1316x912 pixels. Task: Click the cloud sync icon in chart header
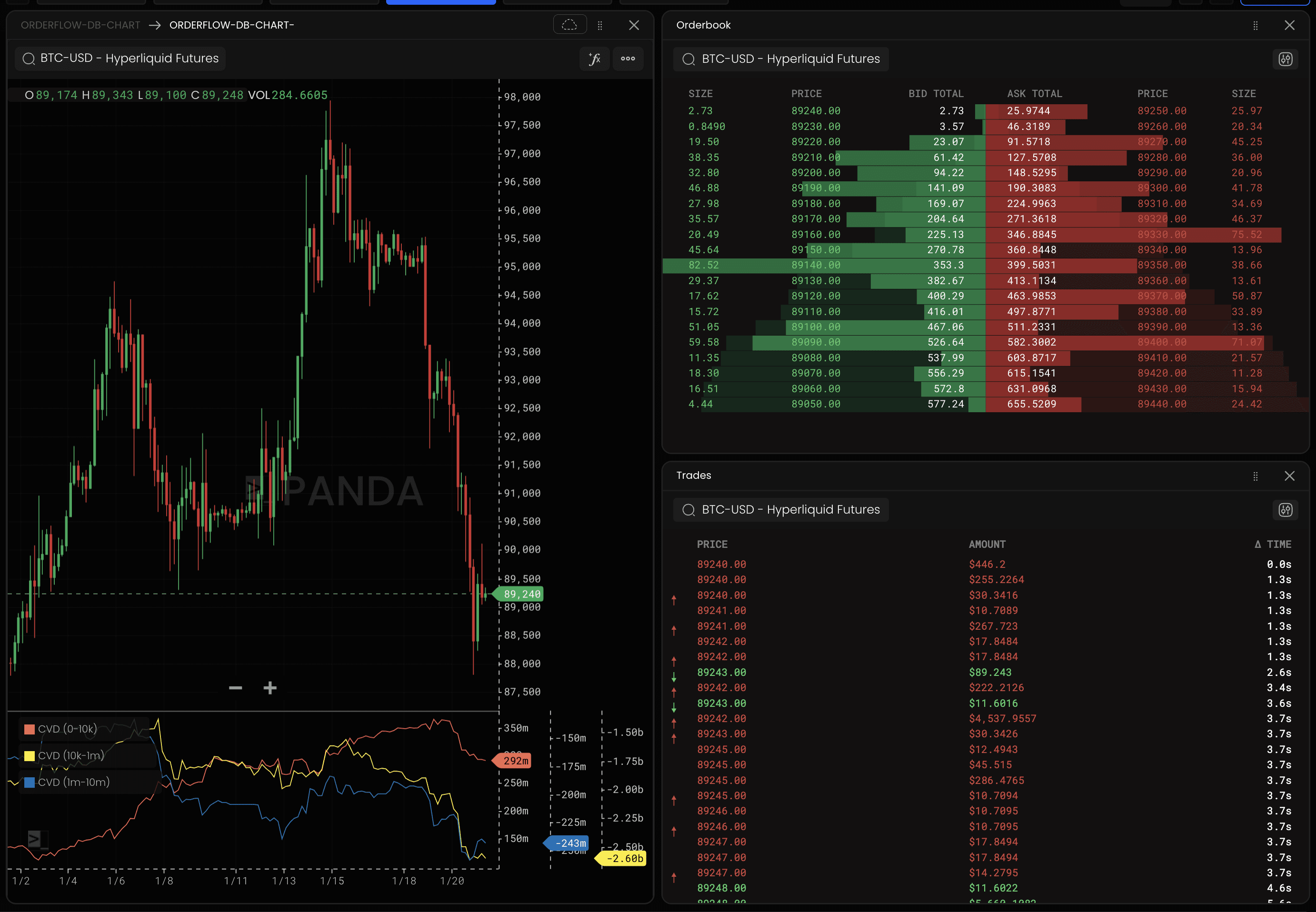pos(569,25)
